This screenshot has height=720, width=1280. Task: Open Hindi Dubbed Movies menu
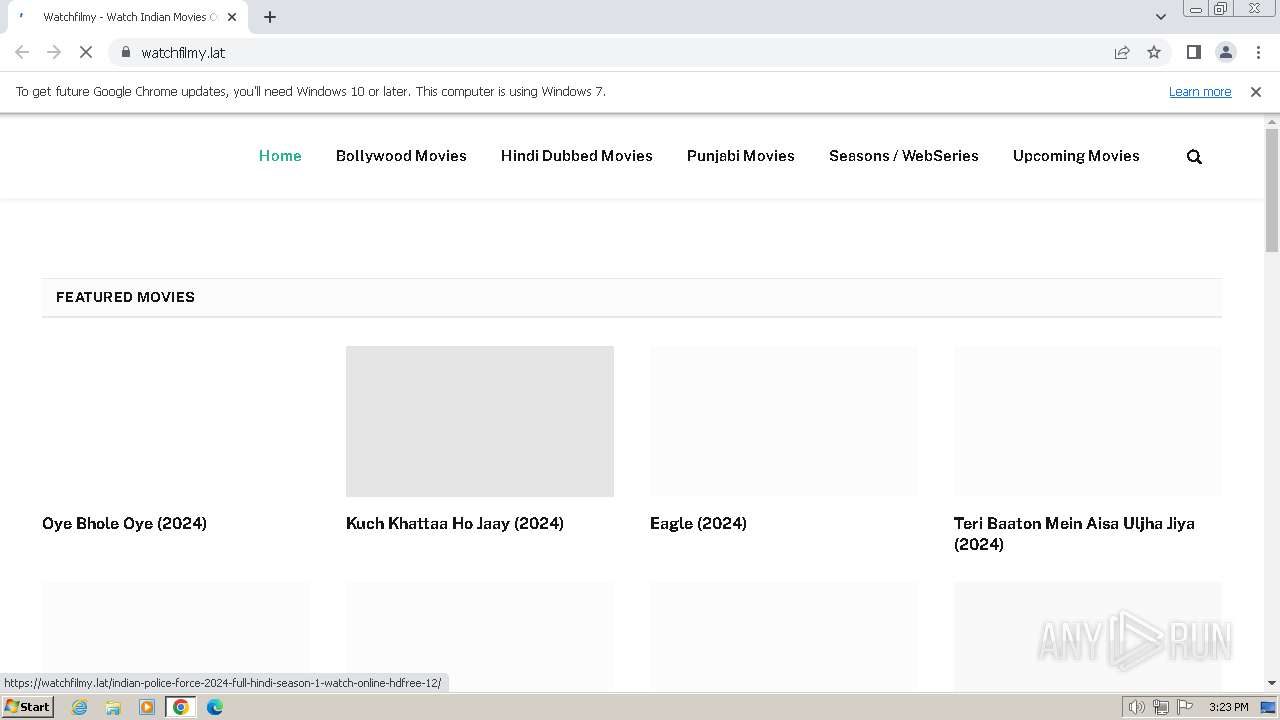click(x=577, y=156)
